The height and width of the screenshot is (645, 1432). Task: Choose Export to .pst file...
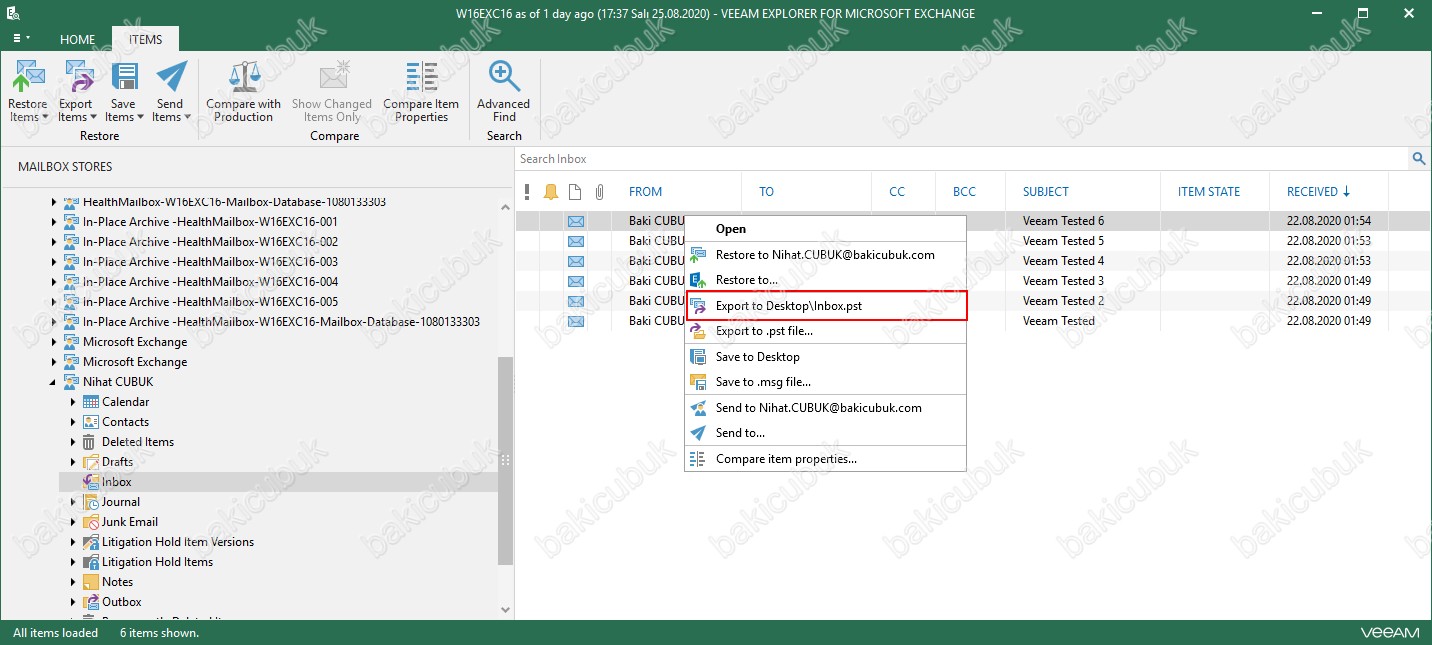[825, 331]
